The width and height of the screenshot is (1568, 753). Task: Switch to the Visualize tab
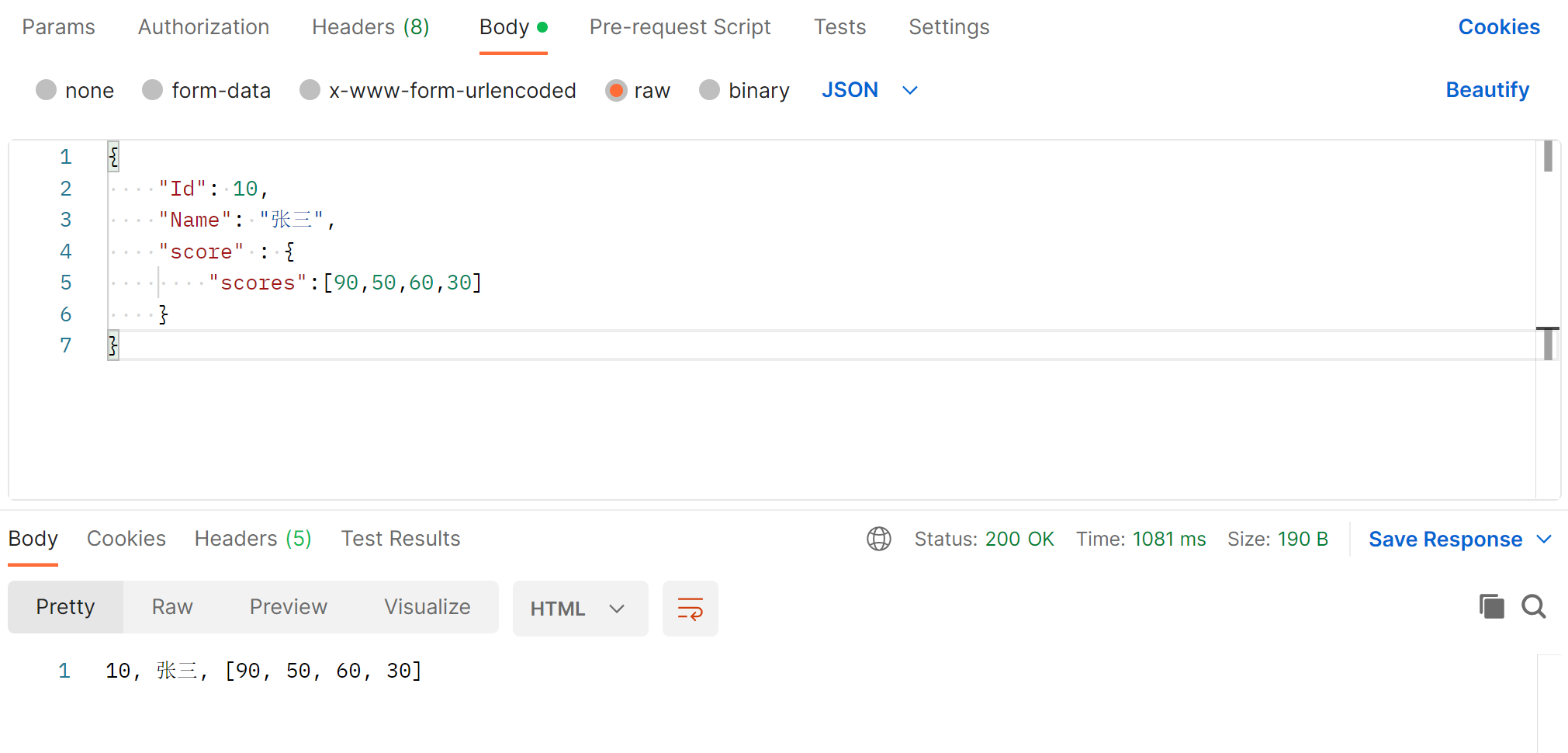pyautogui.click(x=427, y=607)
